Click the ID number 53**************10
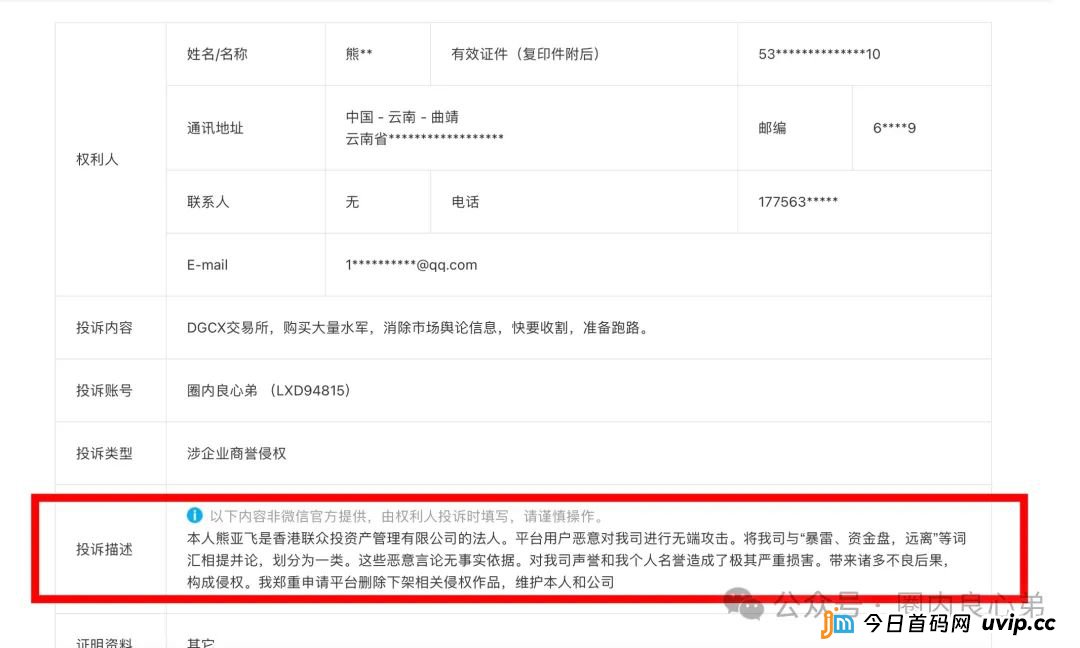 tap(819, 54)
